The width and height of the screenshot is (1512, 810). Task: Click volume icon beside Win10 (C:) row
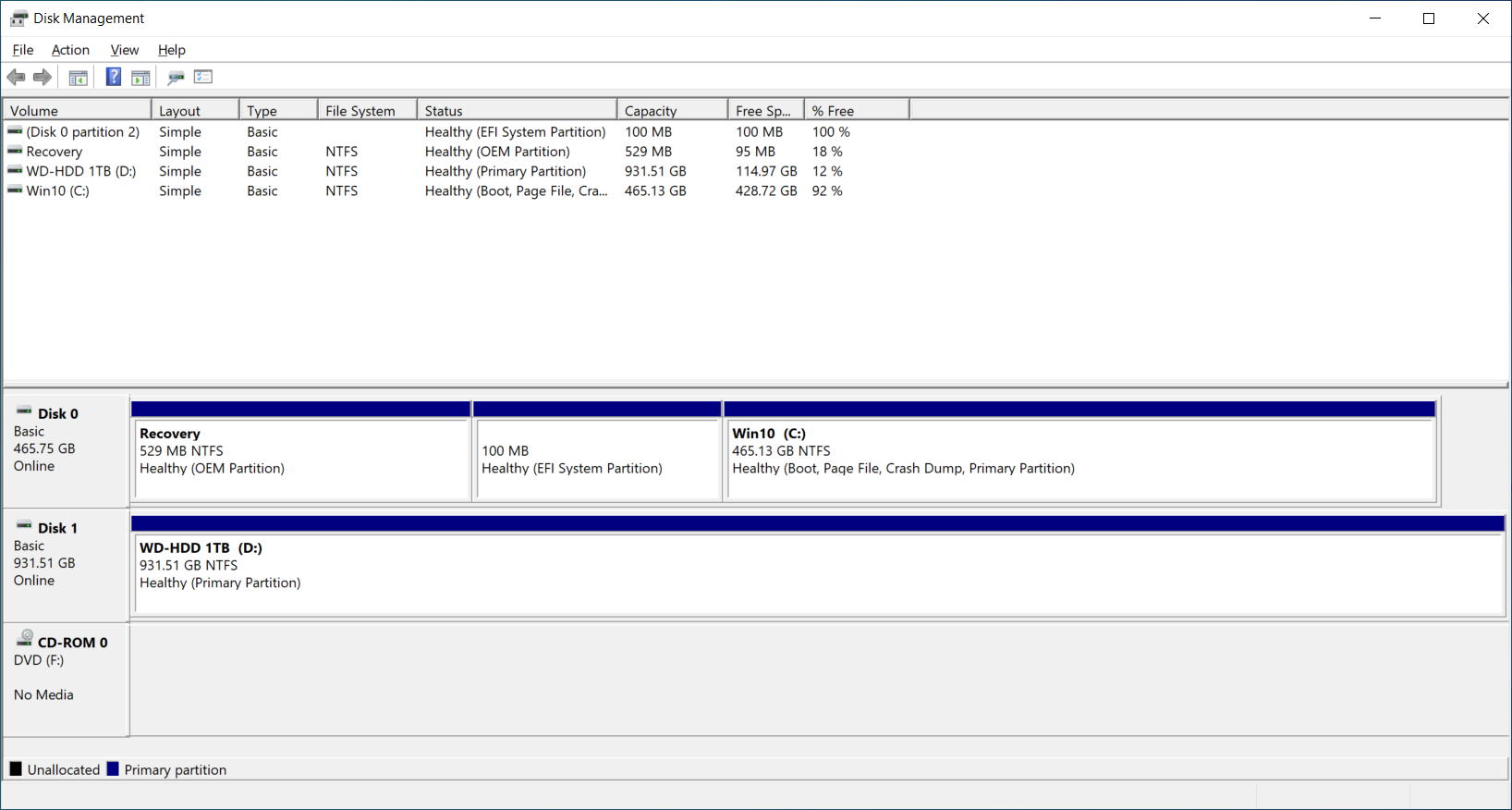(x=15, y=189)
